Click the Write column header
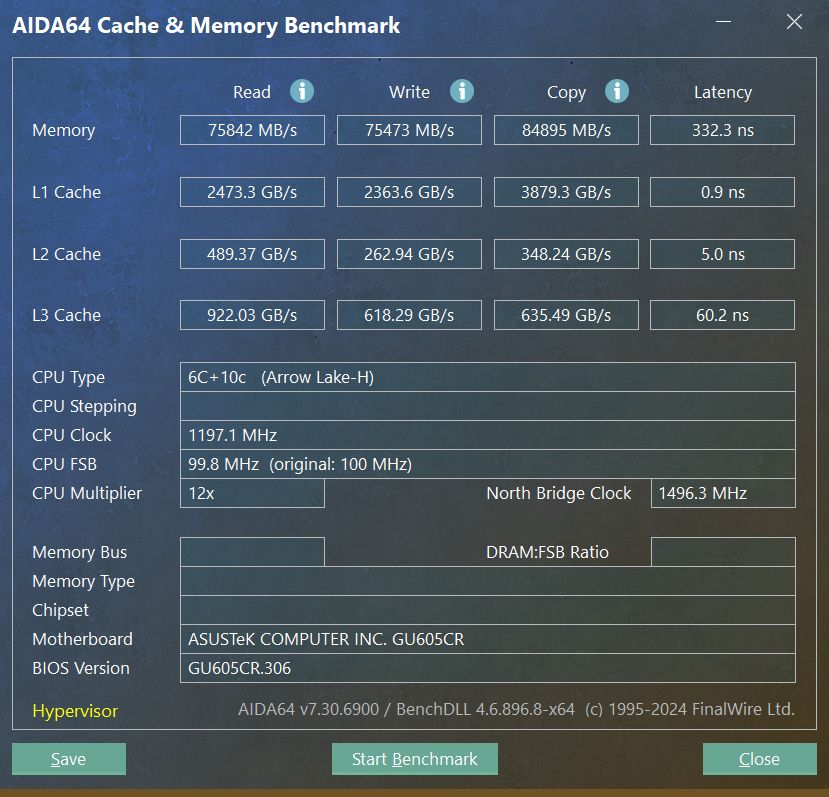 click(409, 92)
